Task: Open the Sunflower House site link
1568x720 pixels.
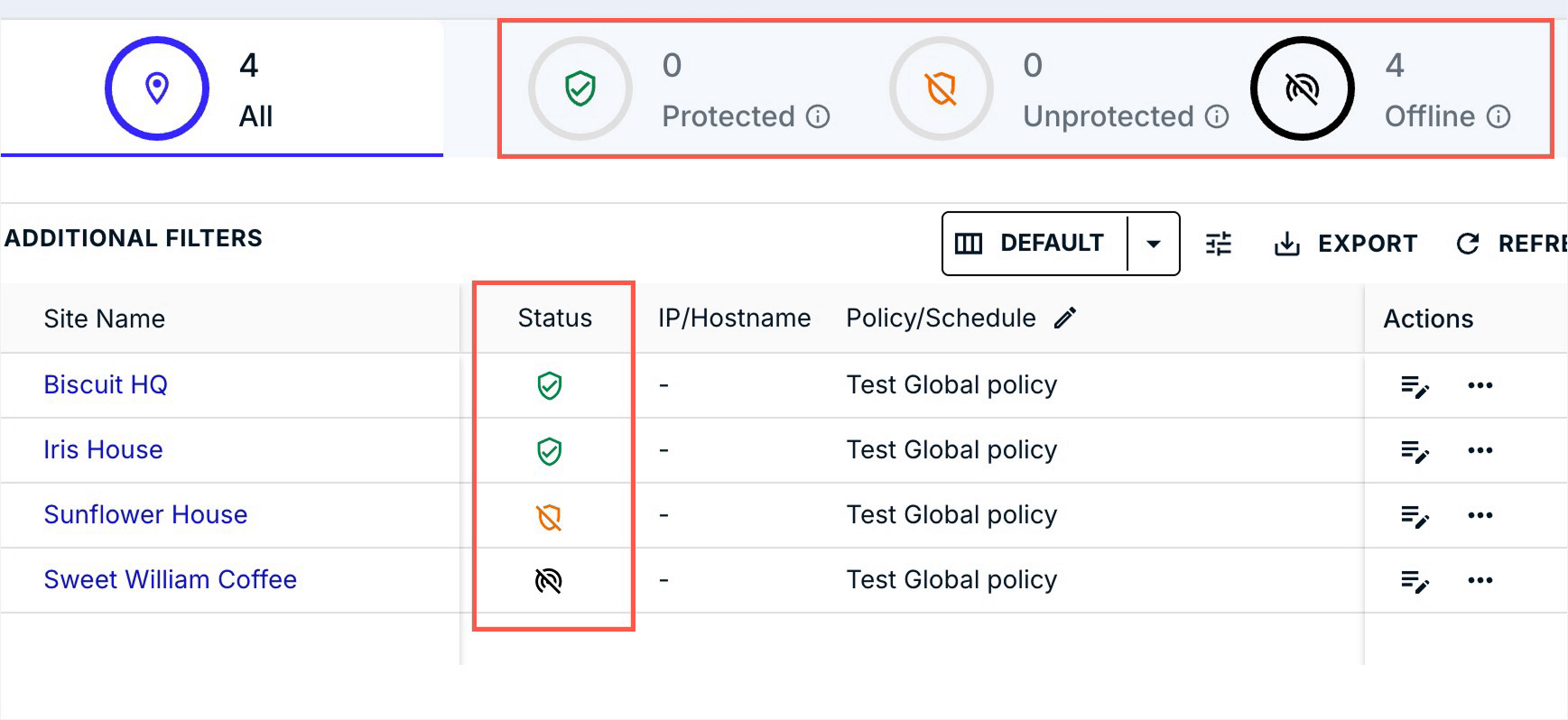Action: tap(145, 515)
